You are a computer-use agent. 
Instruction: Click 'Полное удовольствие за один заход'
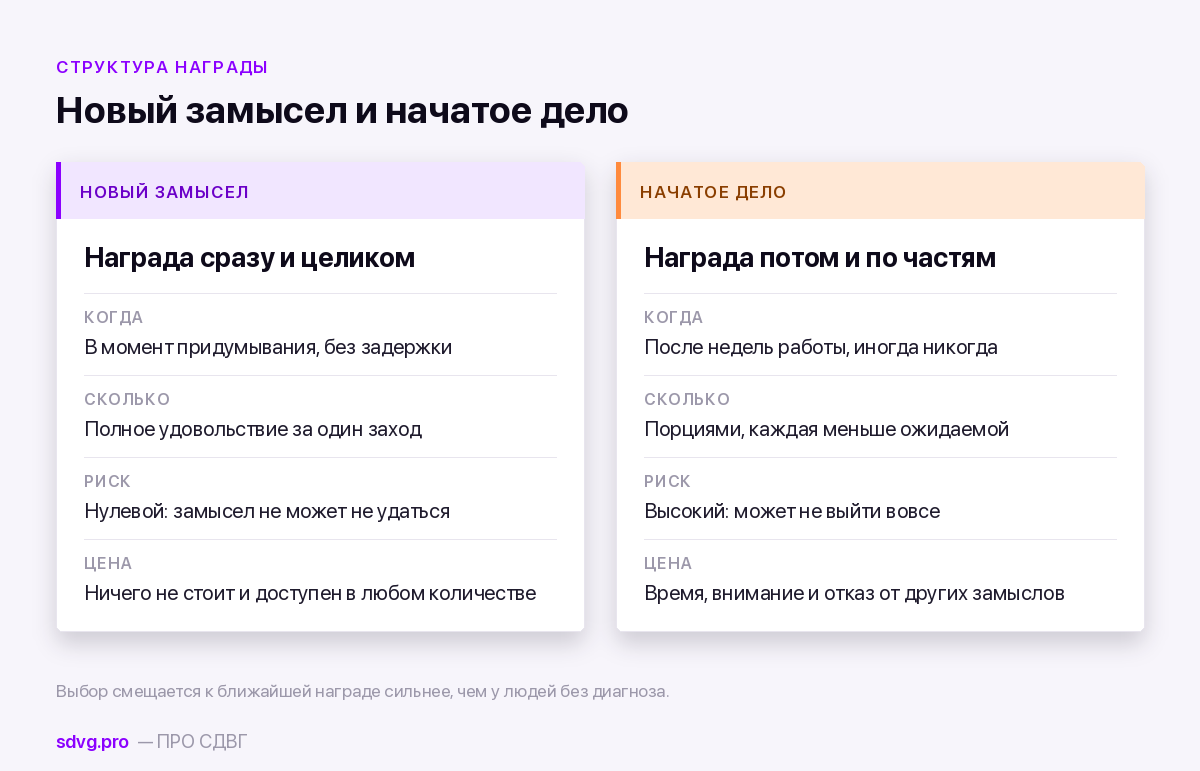pyautogui.click(x=253, y=430)
